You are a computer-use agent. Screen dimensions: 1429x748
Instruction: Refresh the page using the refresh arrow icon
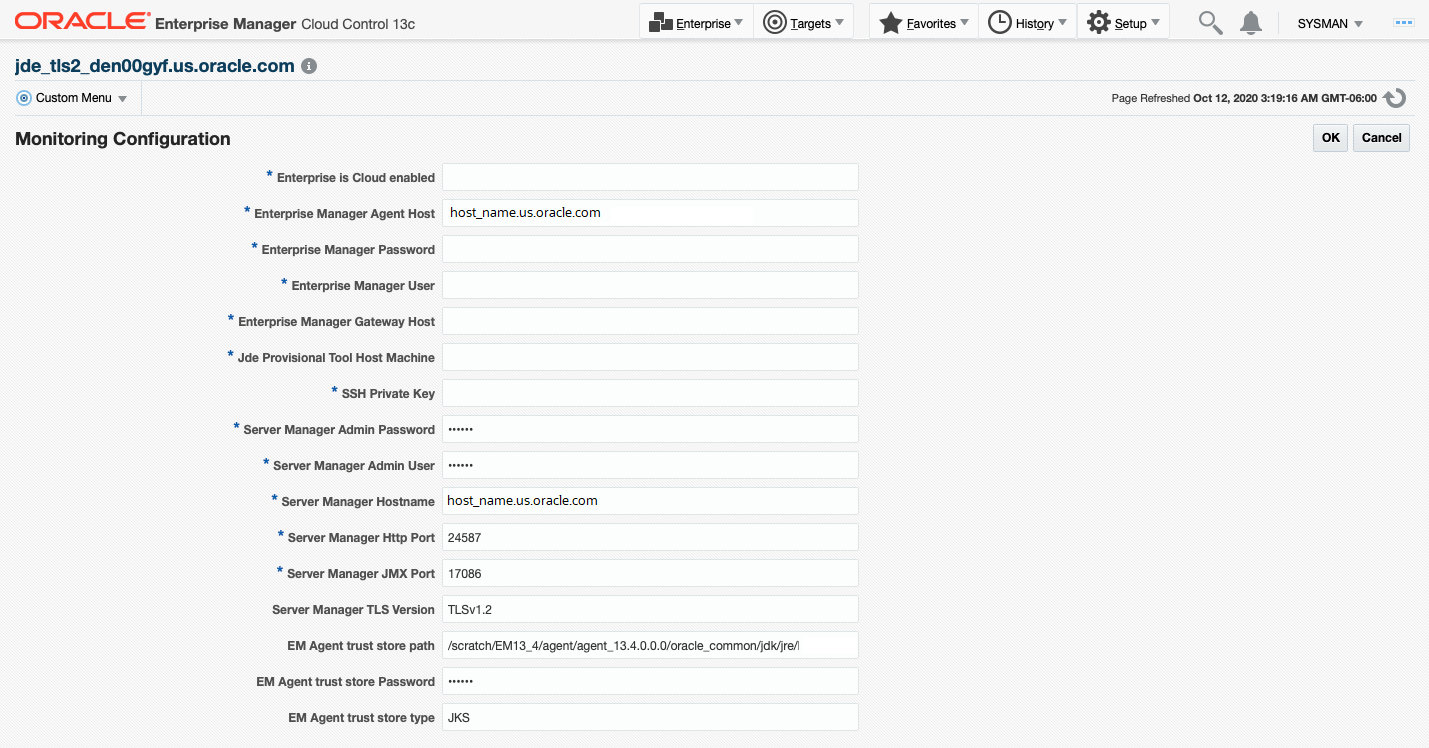point(1395,98)
